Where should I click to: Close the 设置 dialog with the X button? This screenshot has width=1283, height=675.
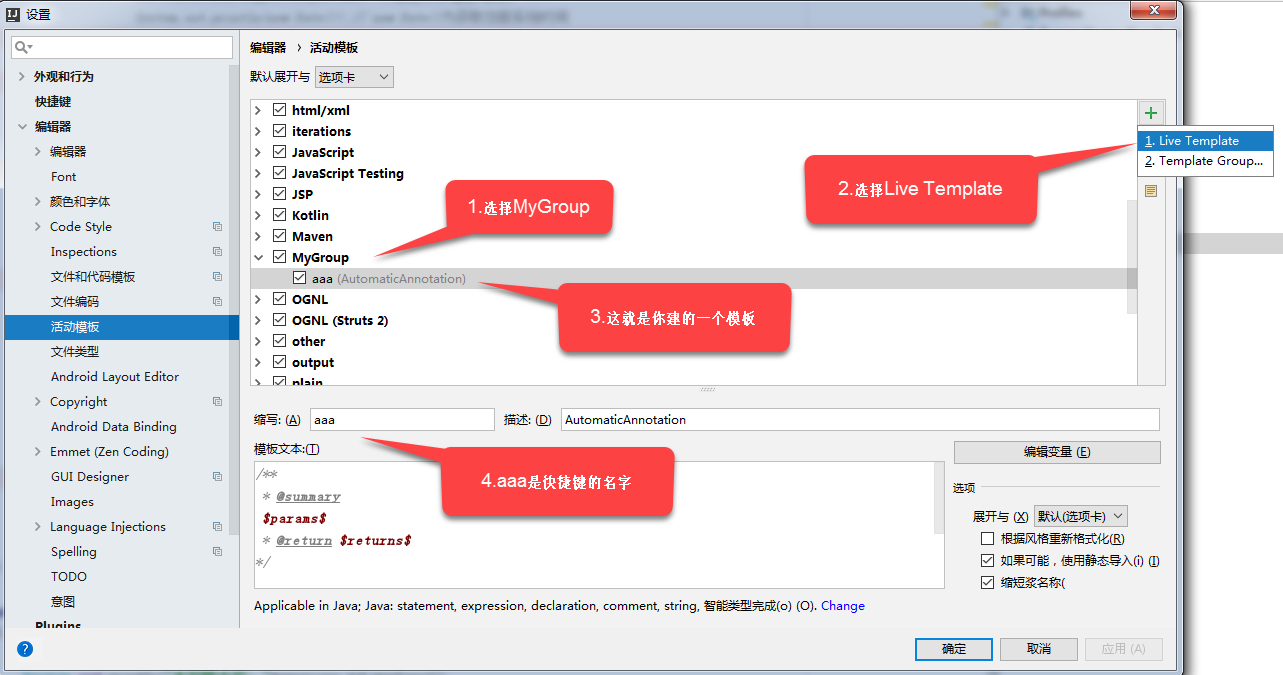pyautogui.click(x=1153, y=10)
